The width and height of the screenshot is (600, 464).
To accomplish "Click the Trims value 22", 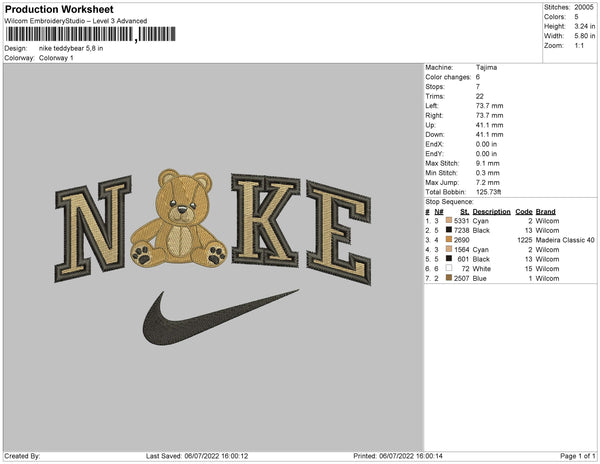I will coord(480,96).
